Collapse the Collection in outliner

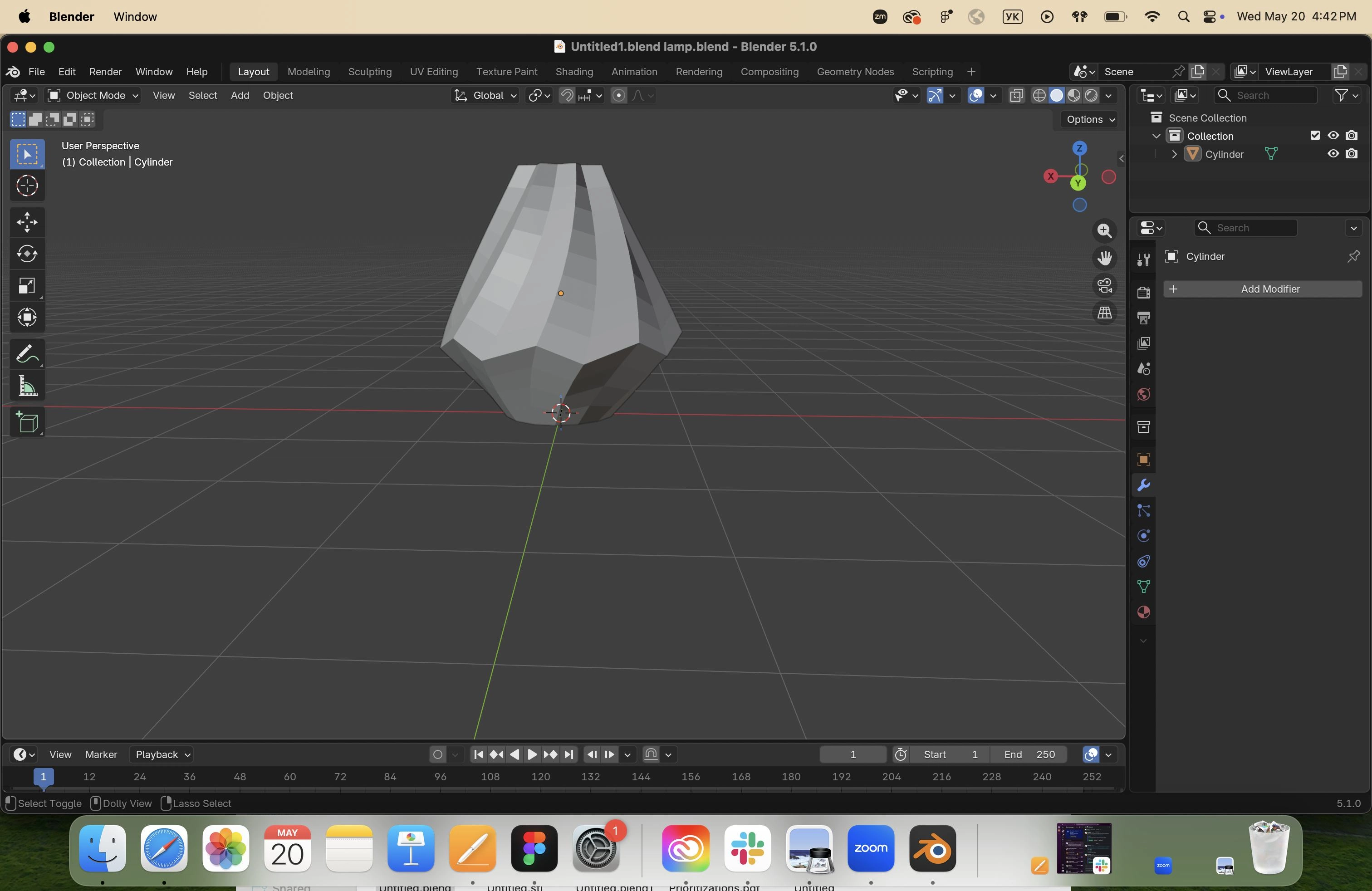click(1156, 136)
